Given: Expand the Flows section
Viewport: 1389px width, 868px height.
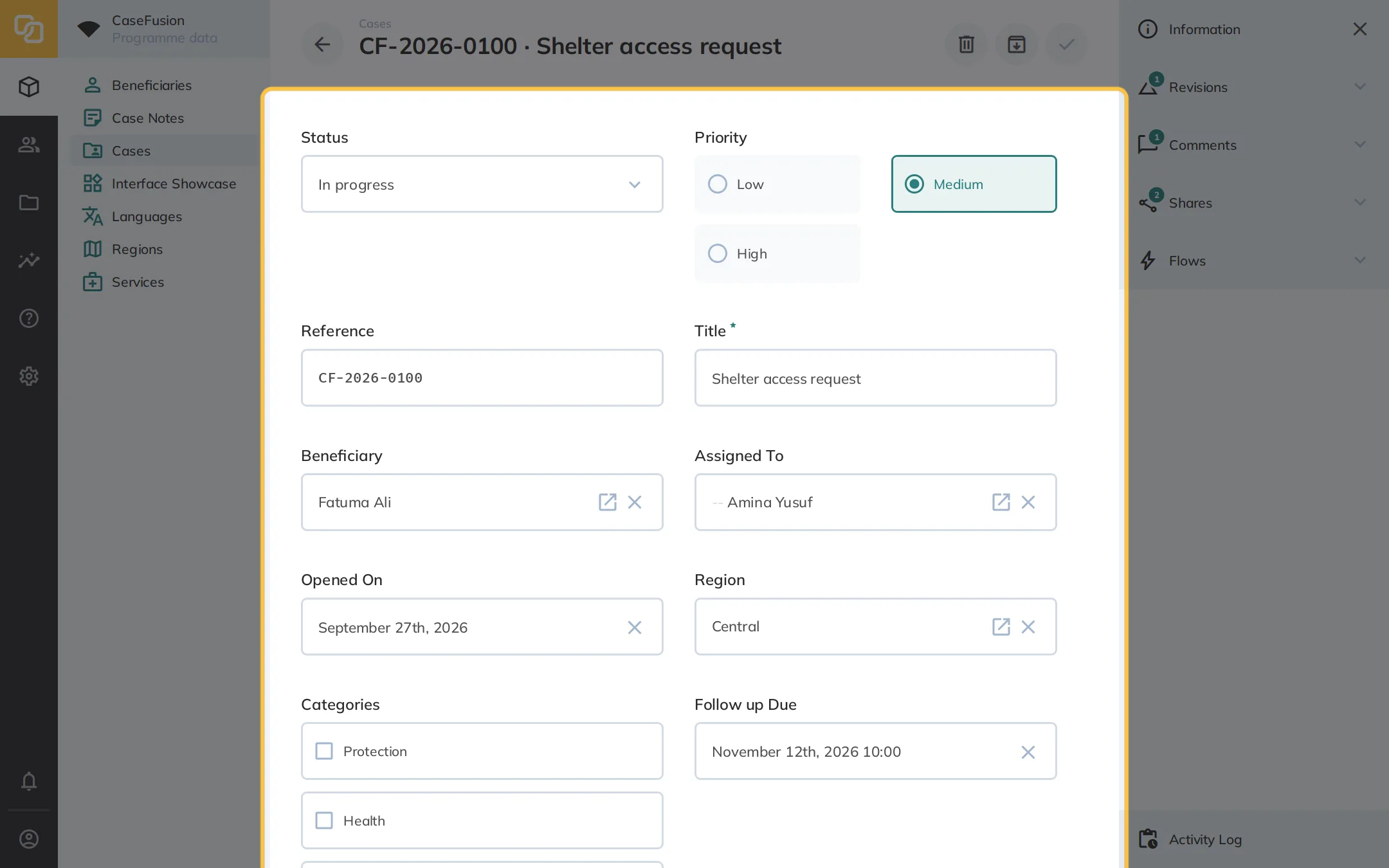Looking at the screenshot, I should (x=1253, y=260).
